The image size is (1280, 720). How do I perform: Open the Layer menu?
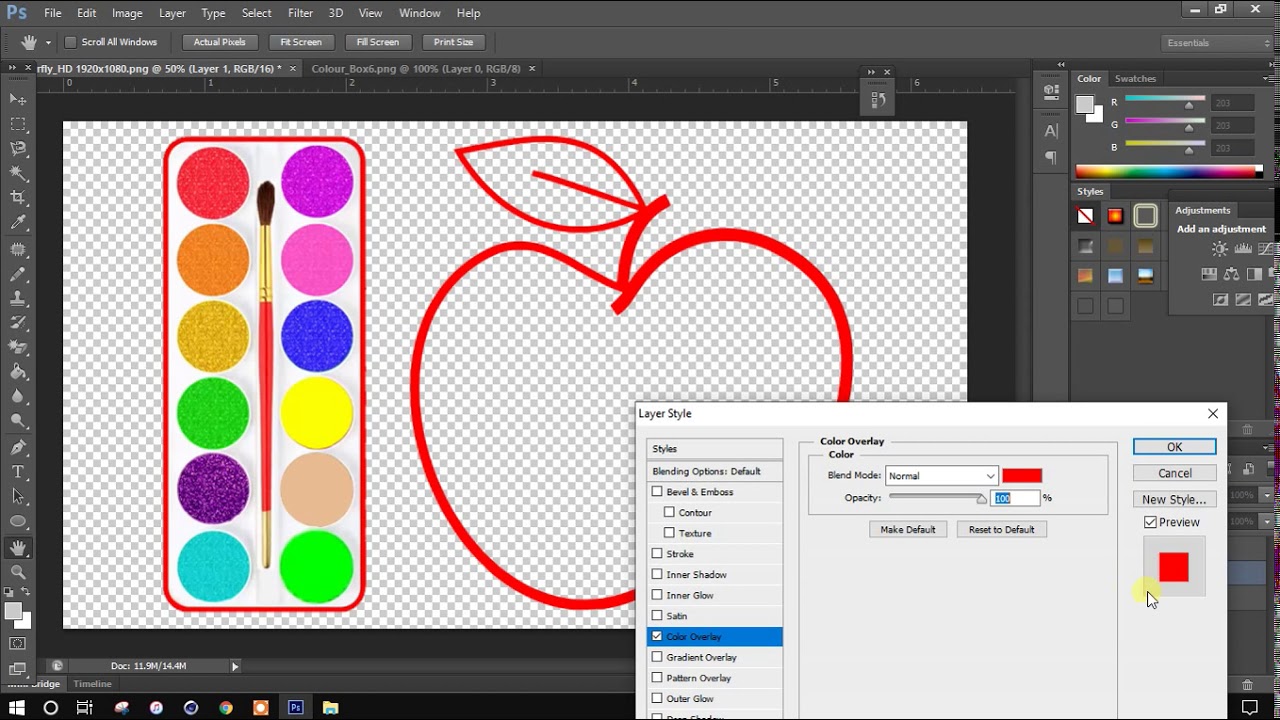tap(172, 13)
